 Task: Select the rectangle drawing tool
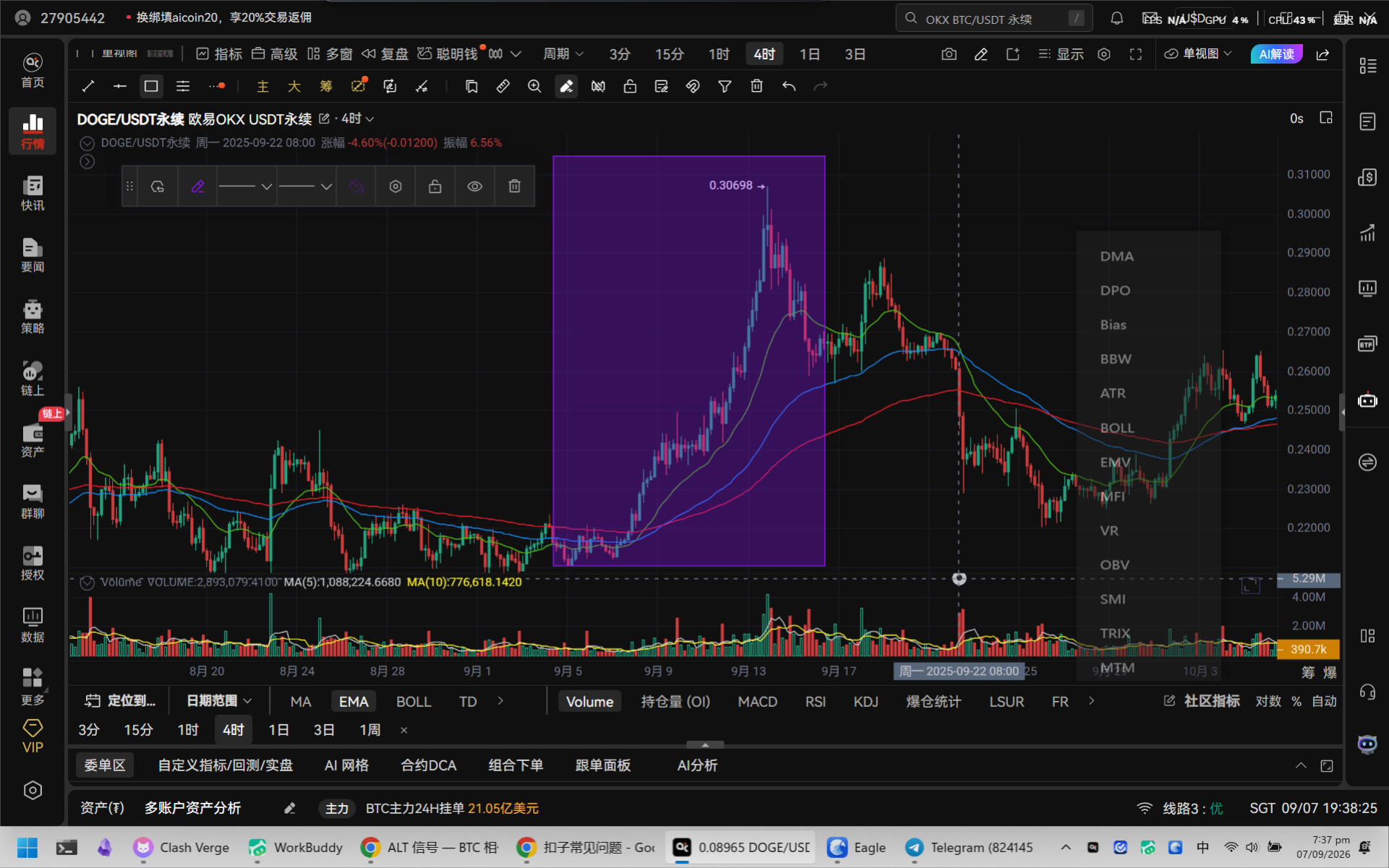tap(151, 87)
